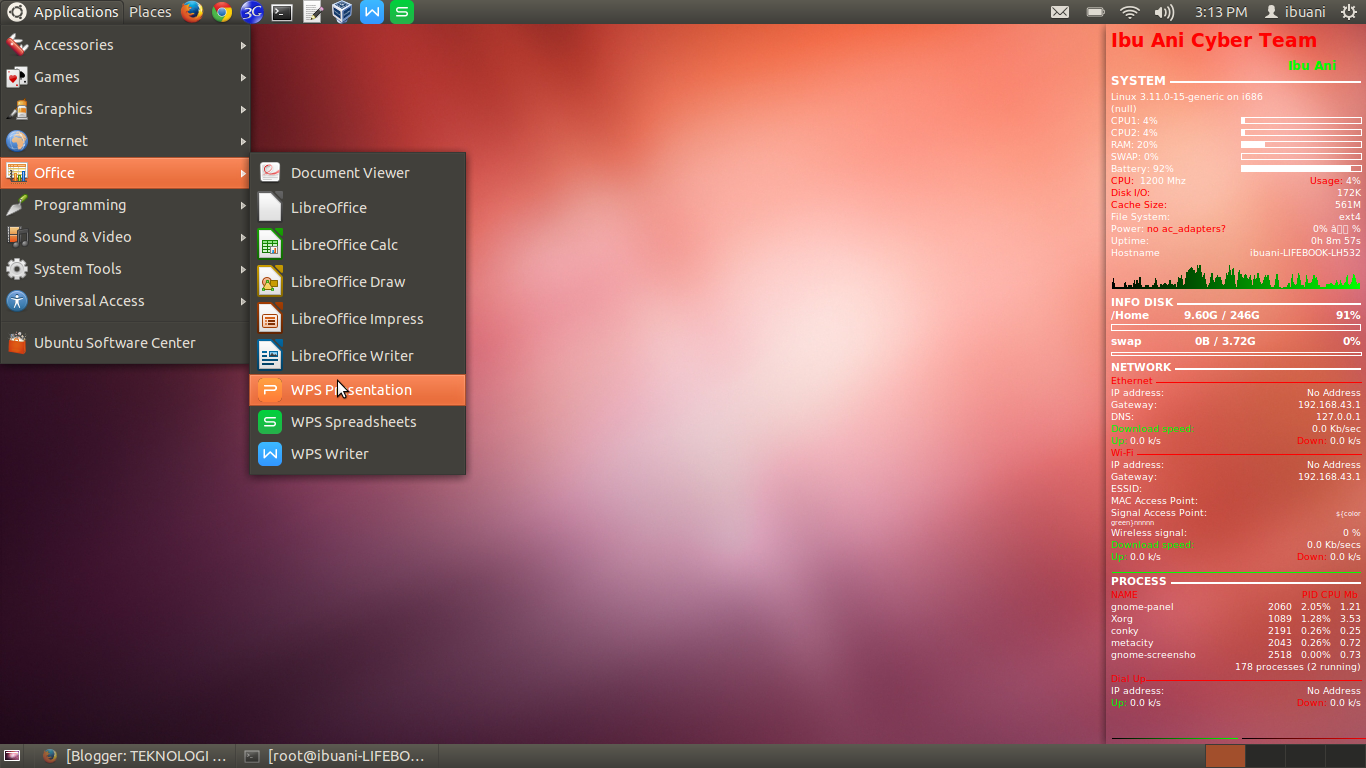Open the text editor launcher in the panel
The width and height of the screenshot is (1366, 768).
[x=312, y=12]
